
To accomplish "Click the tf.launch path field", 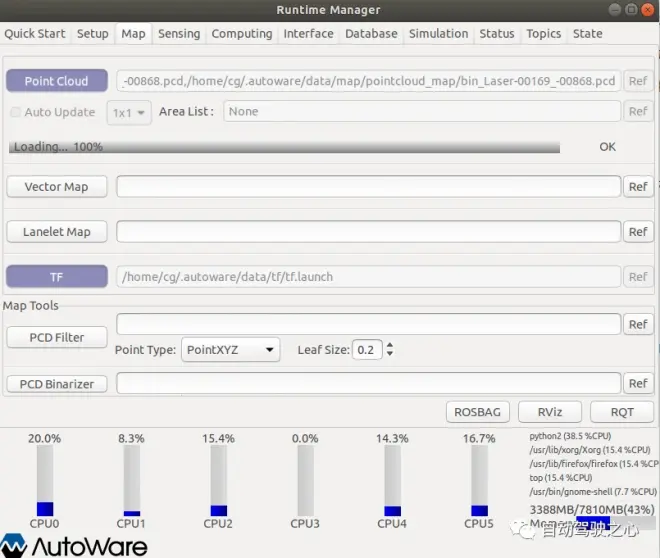I will 368,276.
